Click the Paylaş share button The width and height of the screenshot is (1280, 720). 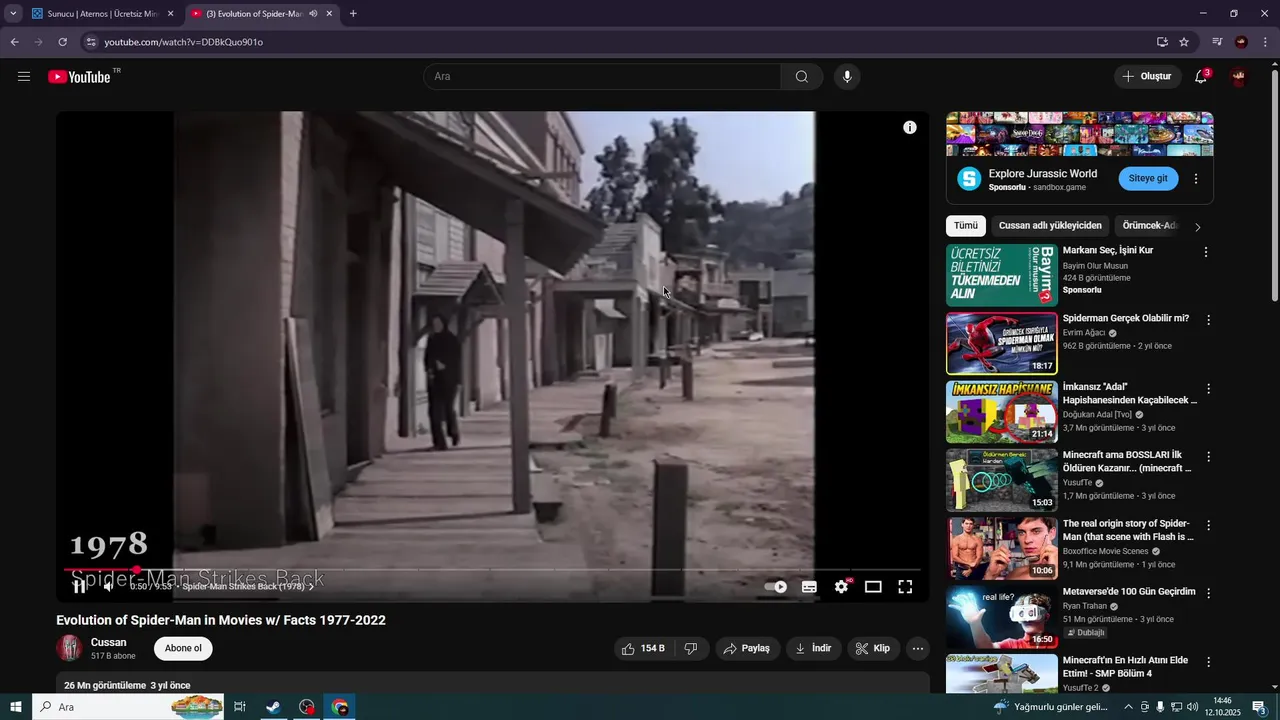tap(748, 649)
